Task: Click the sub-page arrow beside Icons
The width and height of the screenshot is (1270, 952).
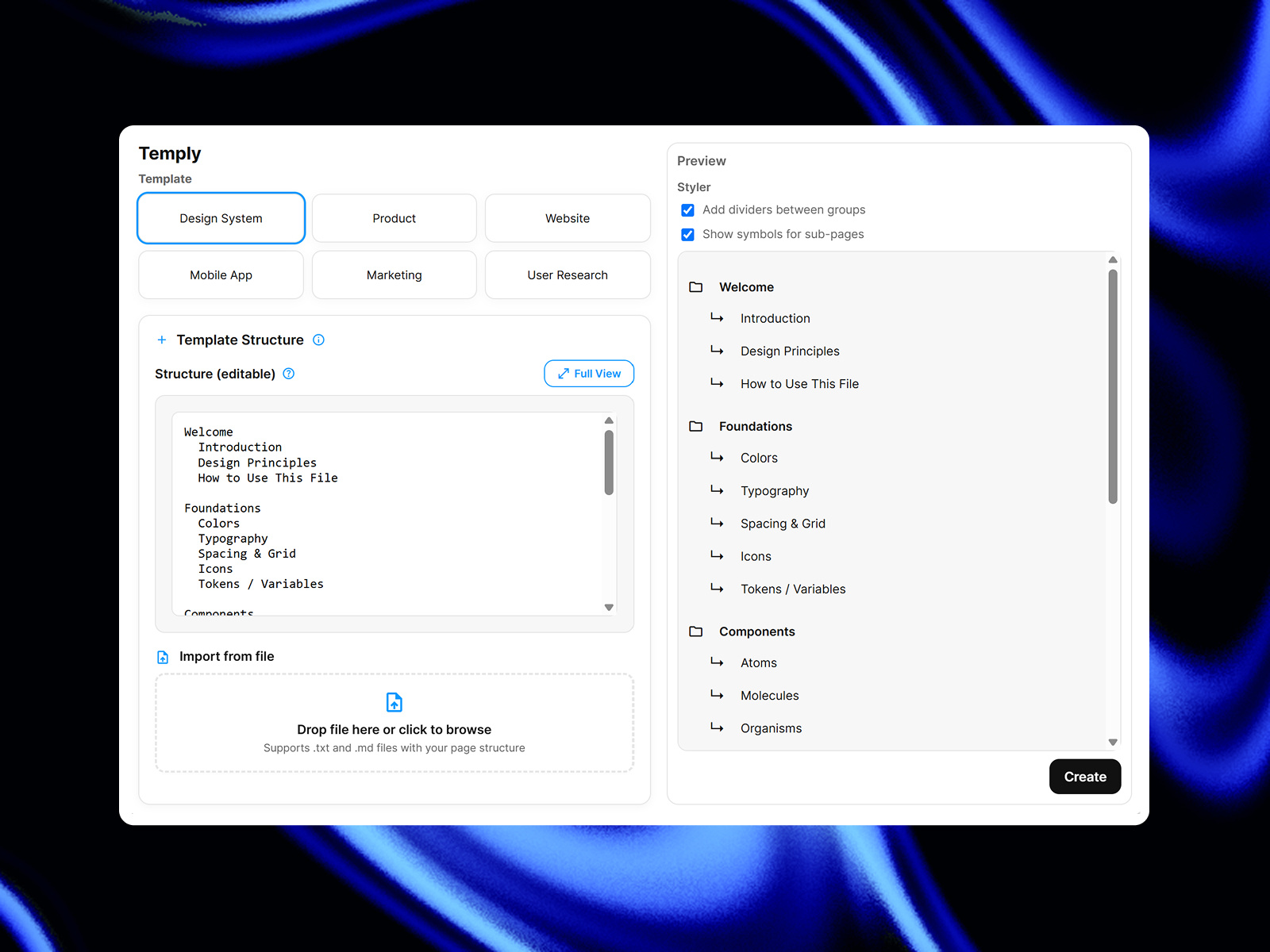Action: (717, 555)
